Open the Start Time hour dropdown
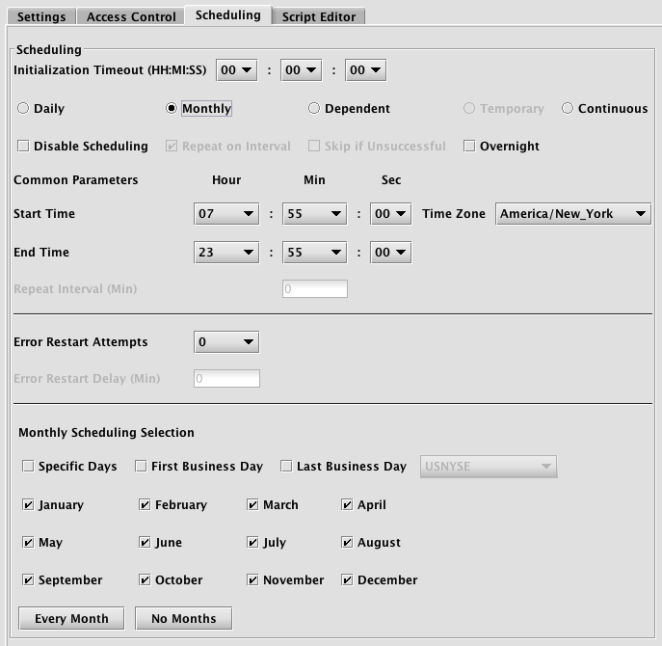This screenshot has width=662, height=646. [x=225, y=215]
